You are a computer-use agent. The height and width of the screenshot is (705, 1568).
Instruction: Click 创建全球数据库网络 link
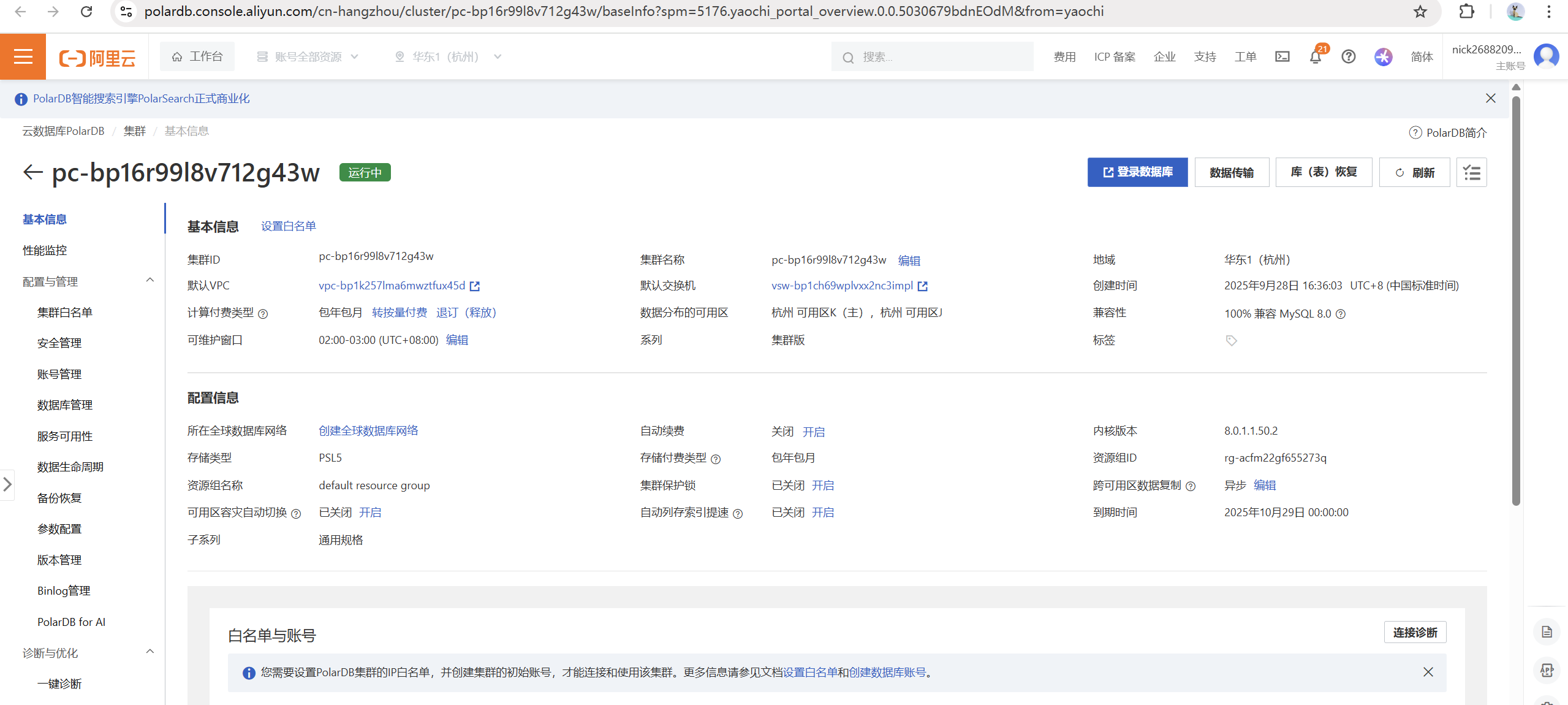point(368,431)
